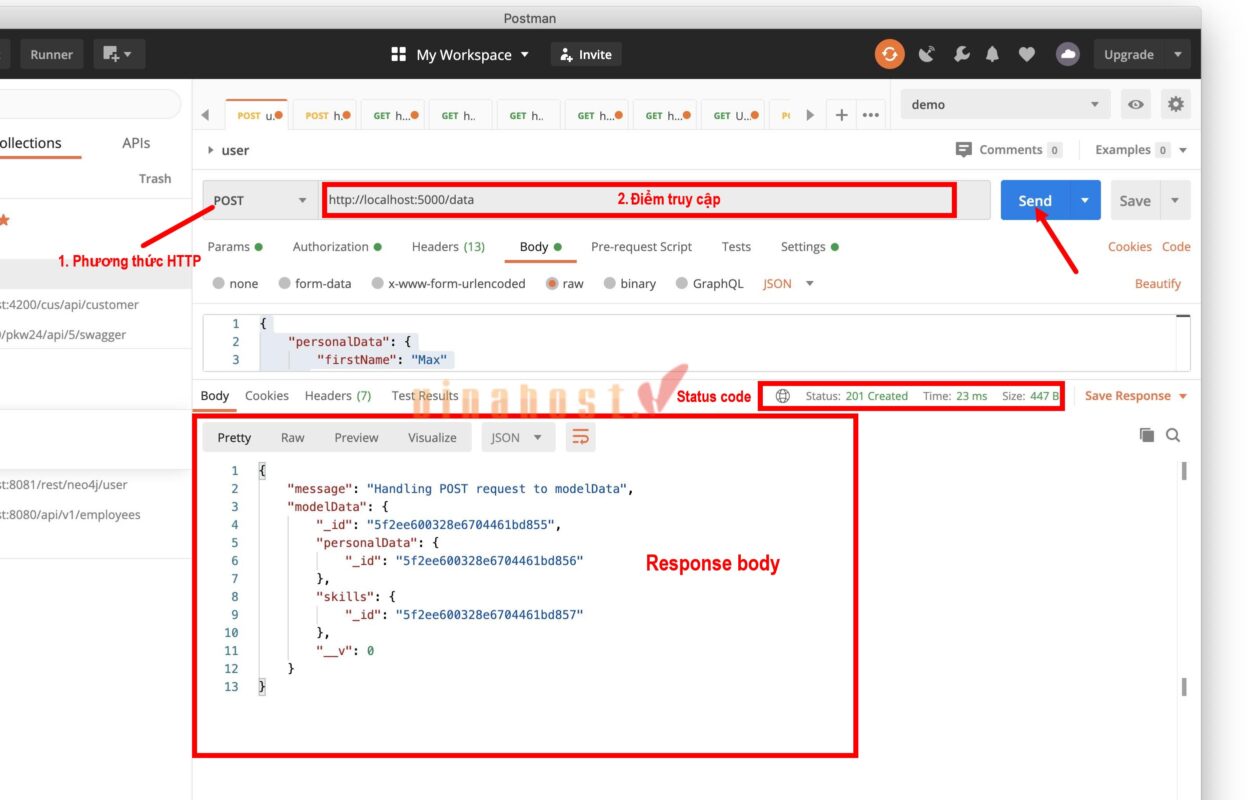Click the Save button
1257x800 pixels.
tap(1135, 200)
